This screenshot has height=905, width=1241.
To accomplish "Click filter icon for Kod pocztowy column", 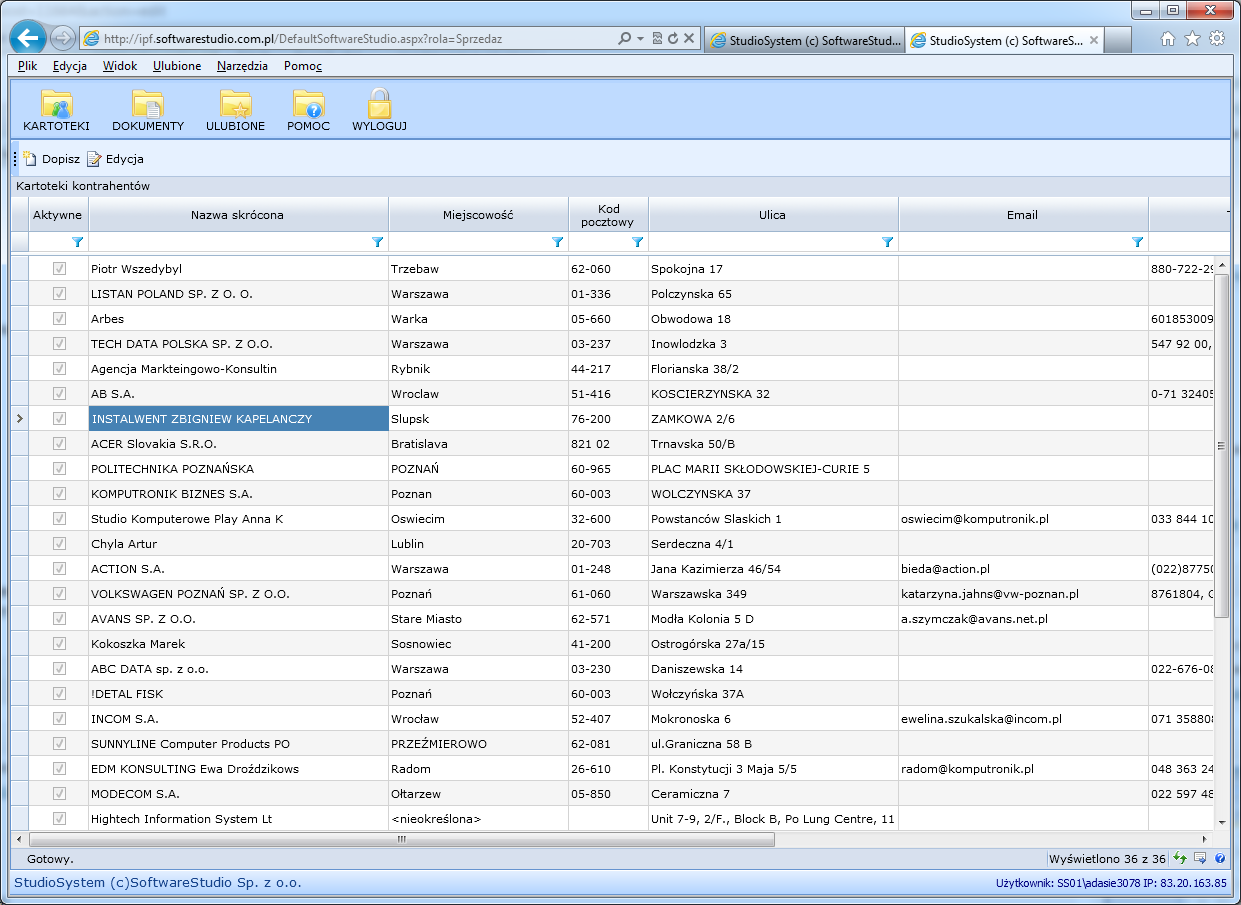I will [637, 242].
